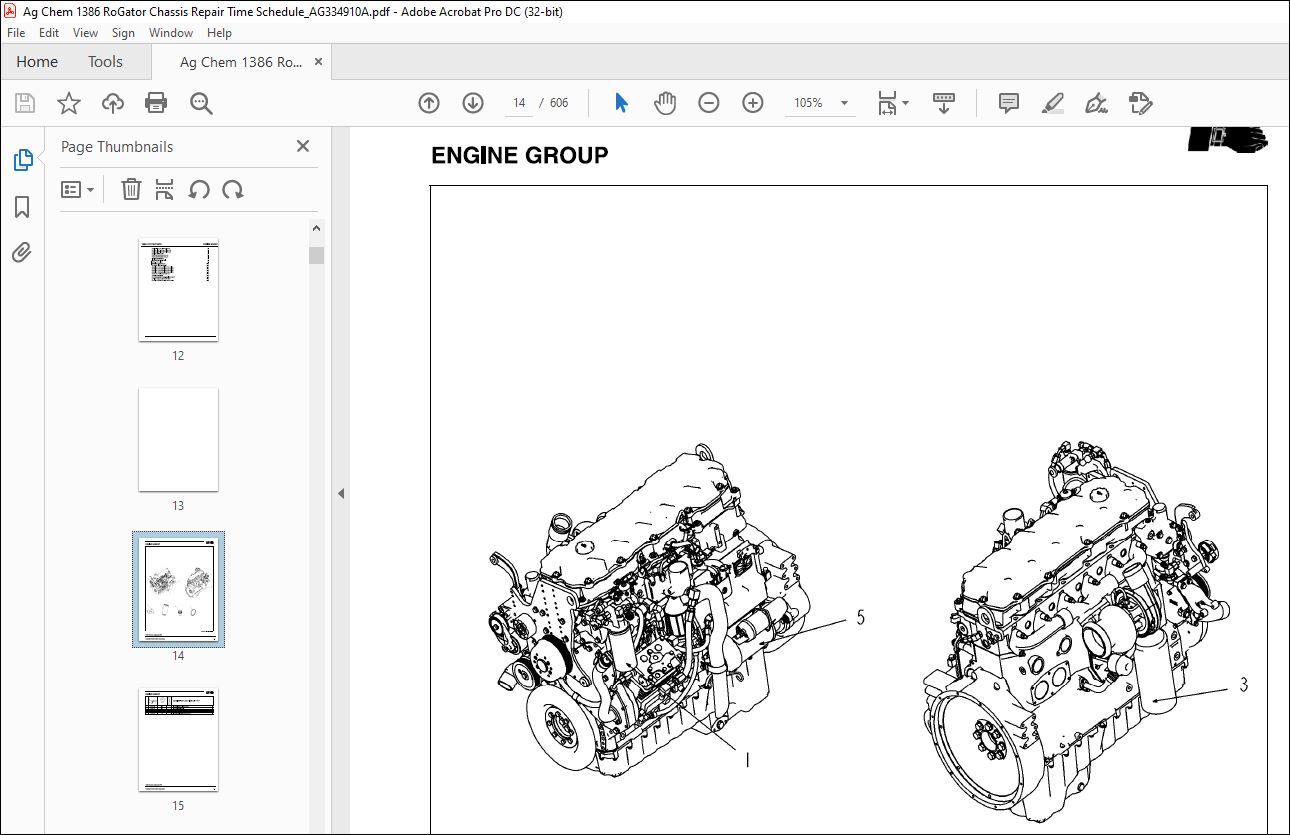Select the arrow selection tool

click(x=621, y=103)
